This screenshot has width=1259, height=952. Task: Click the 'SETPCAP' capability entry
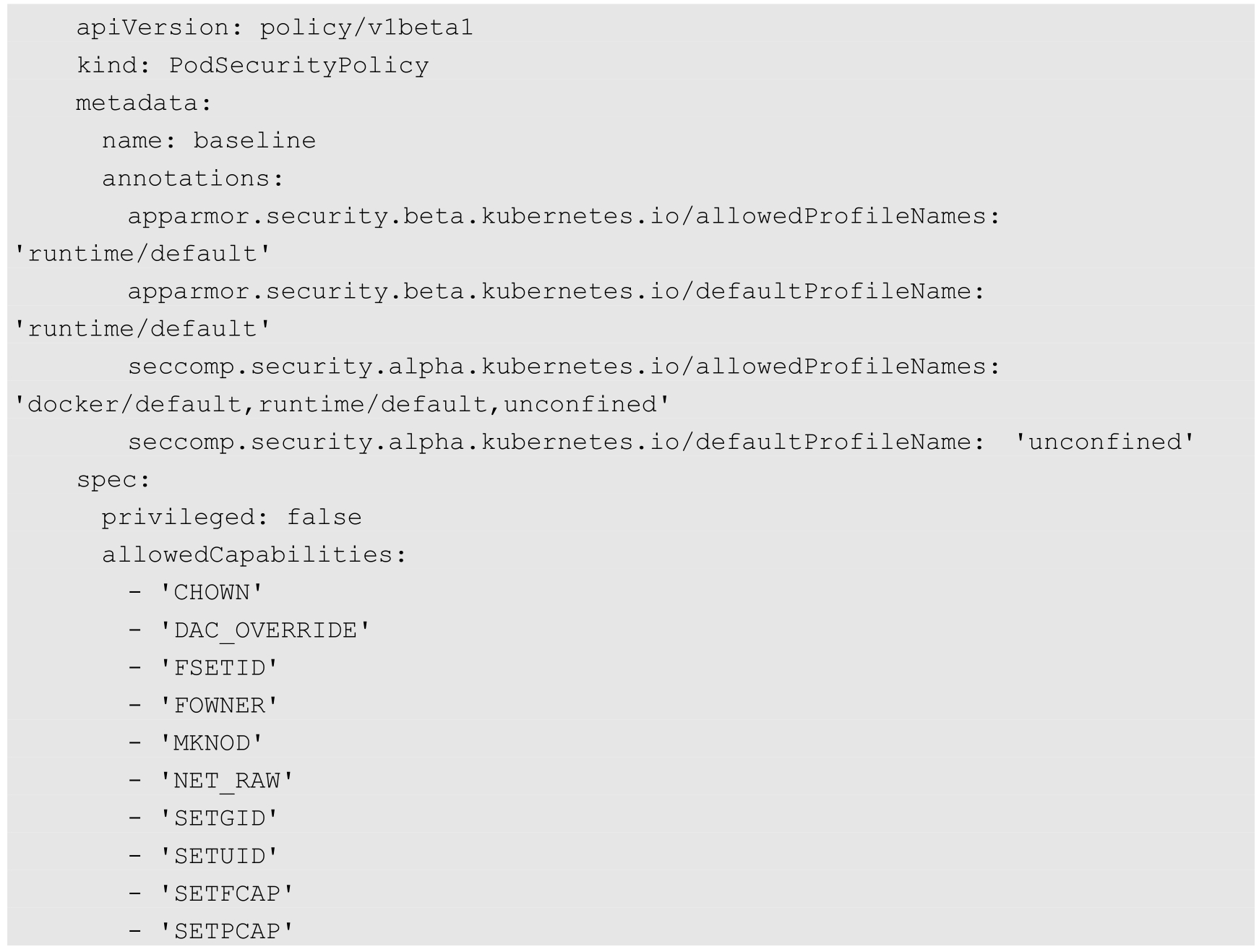click(226, 932)
